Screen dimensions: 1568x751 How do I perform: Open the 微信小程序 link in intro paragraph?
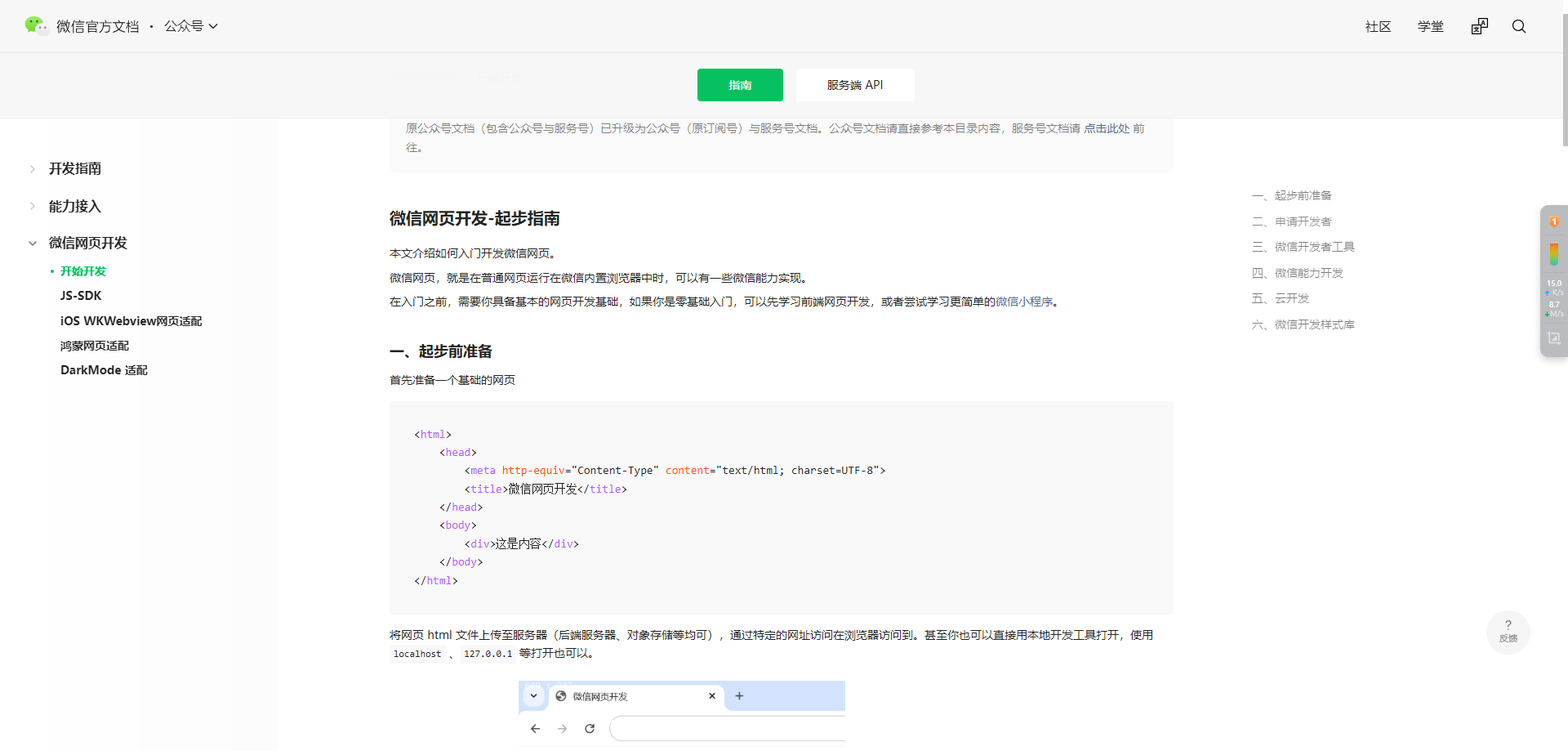1024,302
